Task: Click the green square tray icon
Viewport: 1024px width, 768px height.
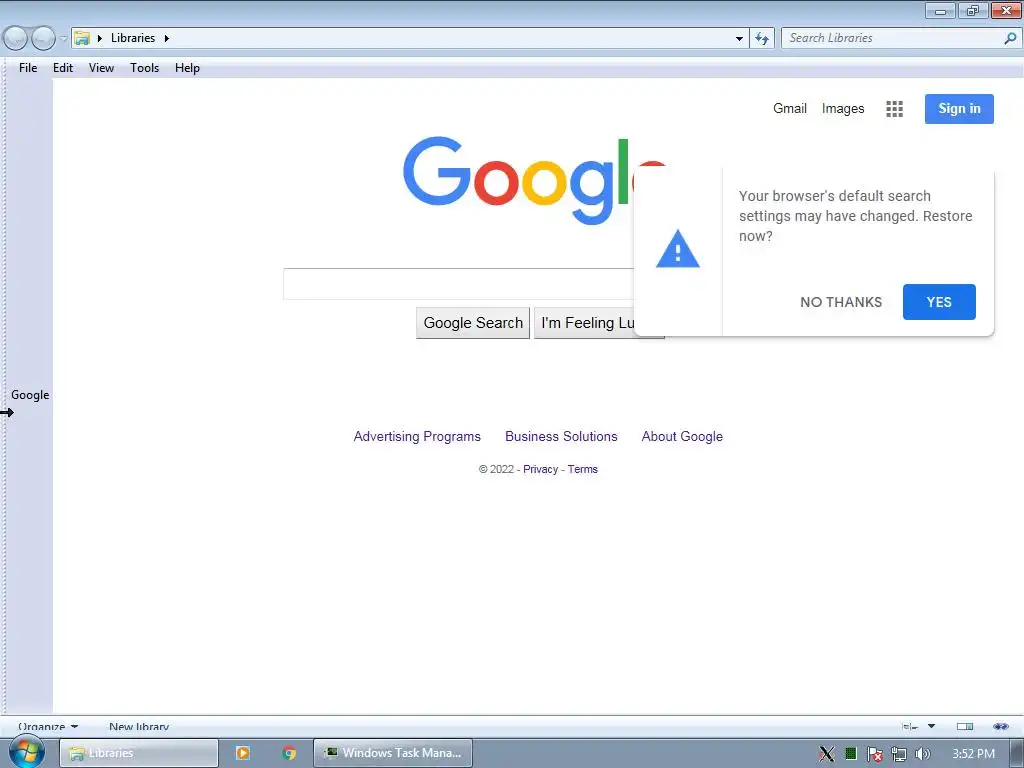Action: 850,754
